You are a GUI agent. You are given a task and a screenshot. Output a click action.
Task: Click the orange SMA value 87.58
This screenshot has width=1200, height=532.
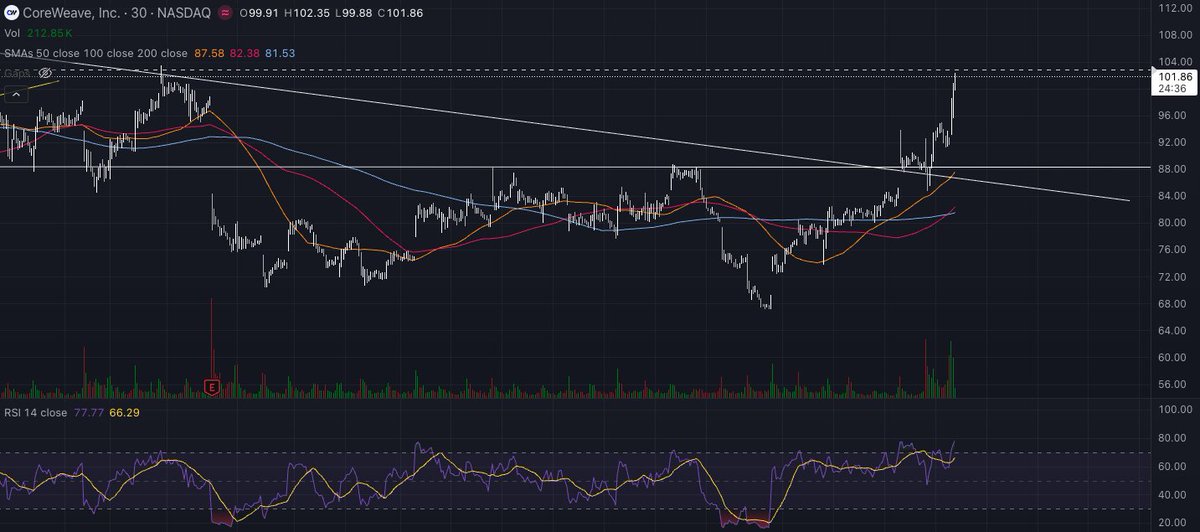[x=209, y=52]
